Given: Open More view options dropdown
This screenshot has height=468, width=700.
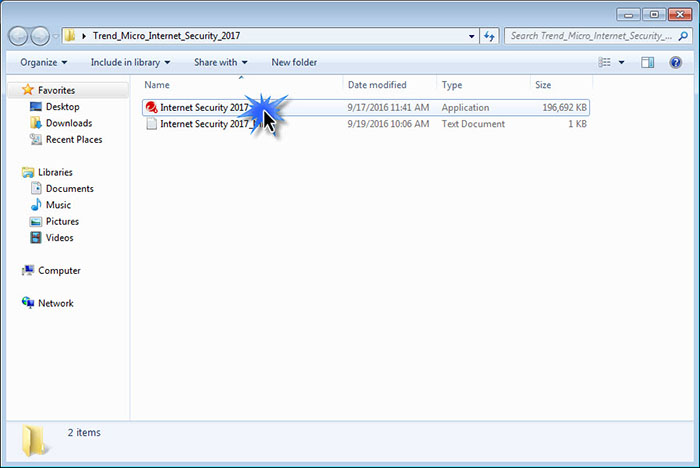Looking at the screenshot, I should pyautogui.click(x=621, y=63).
